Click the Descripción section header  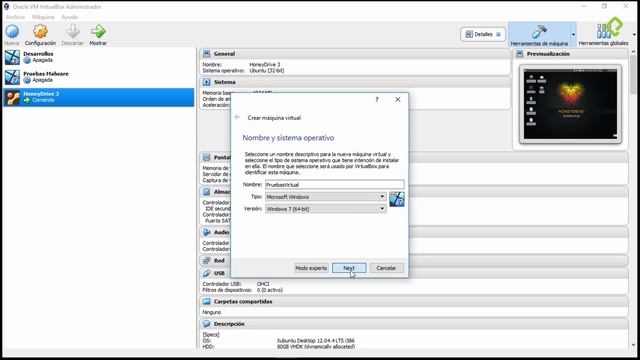click(414, 324)
